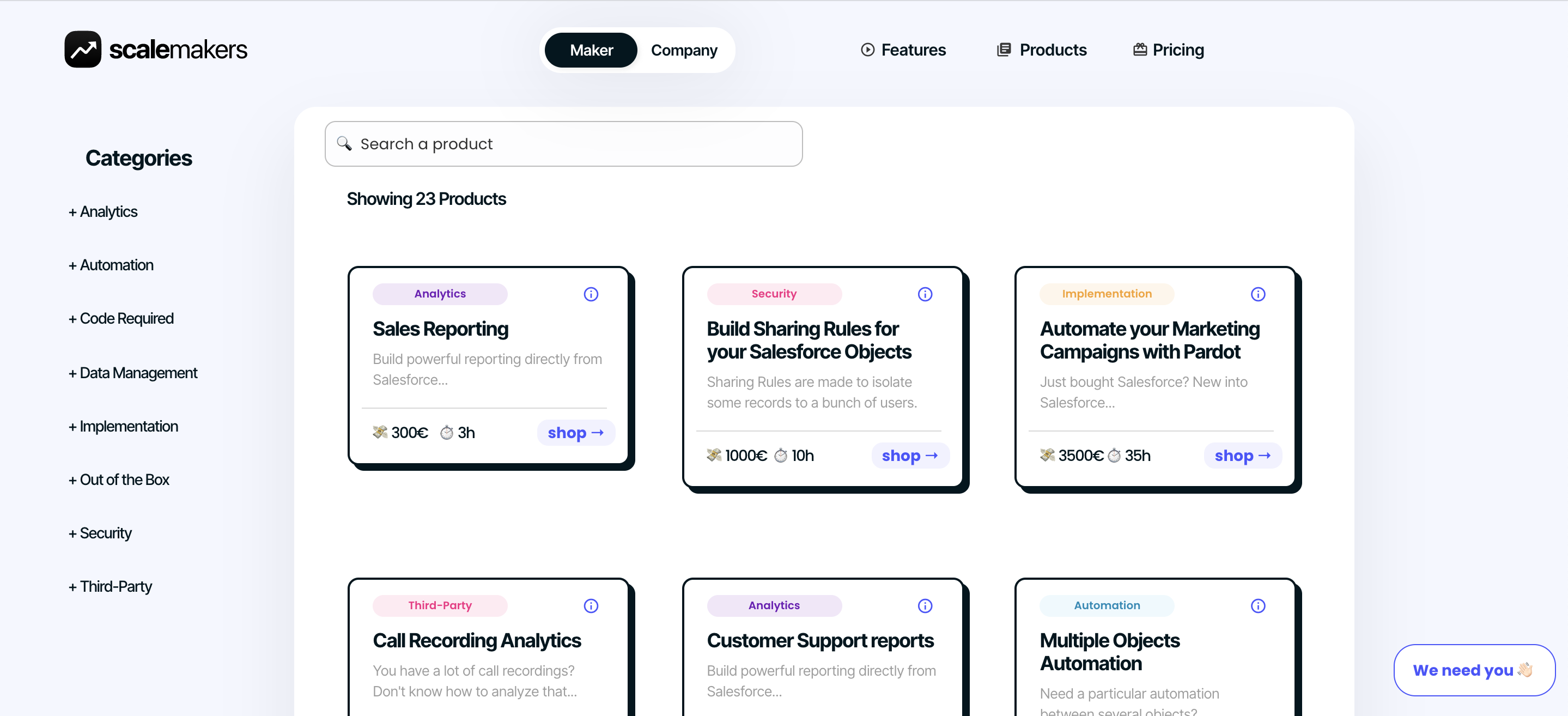Screen dimensions: 1568x716
Task: Switch toggle to Company mode
Action: click(x=684, y=50)
